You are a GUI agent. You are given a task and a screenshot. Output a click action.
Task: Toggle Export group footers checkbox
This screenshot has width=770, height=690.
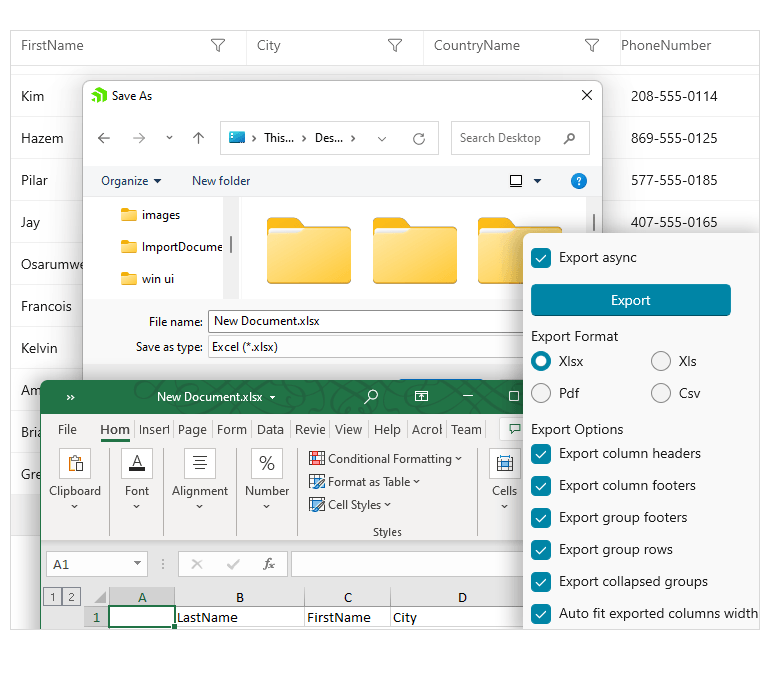(541, 518)
